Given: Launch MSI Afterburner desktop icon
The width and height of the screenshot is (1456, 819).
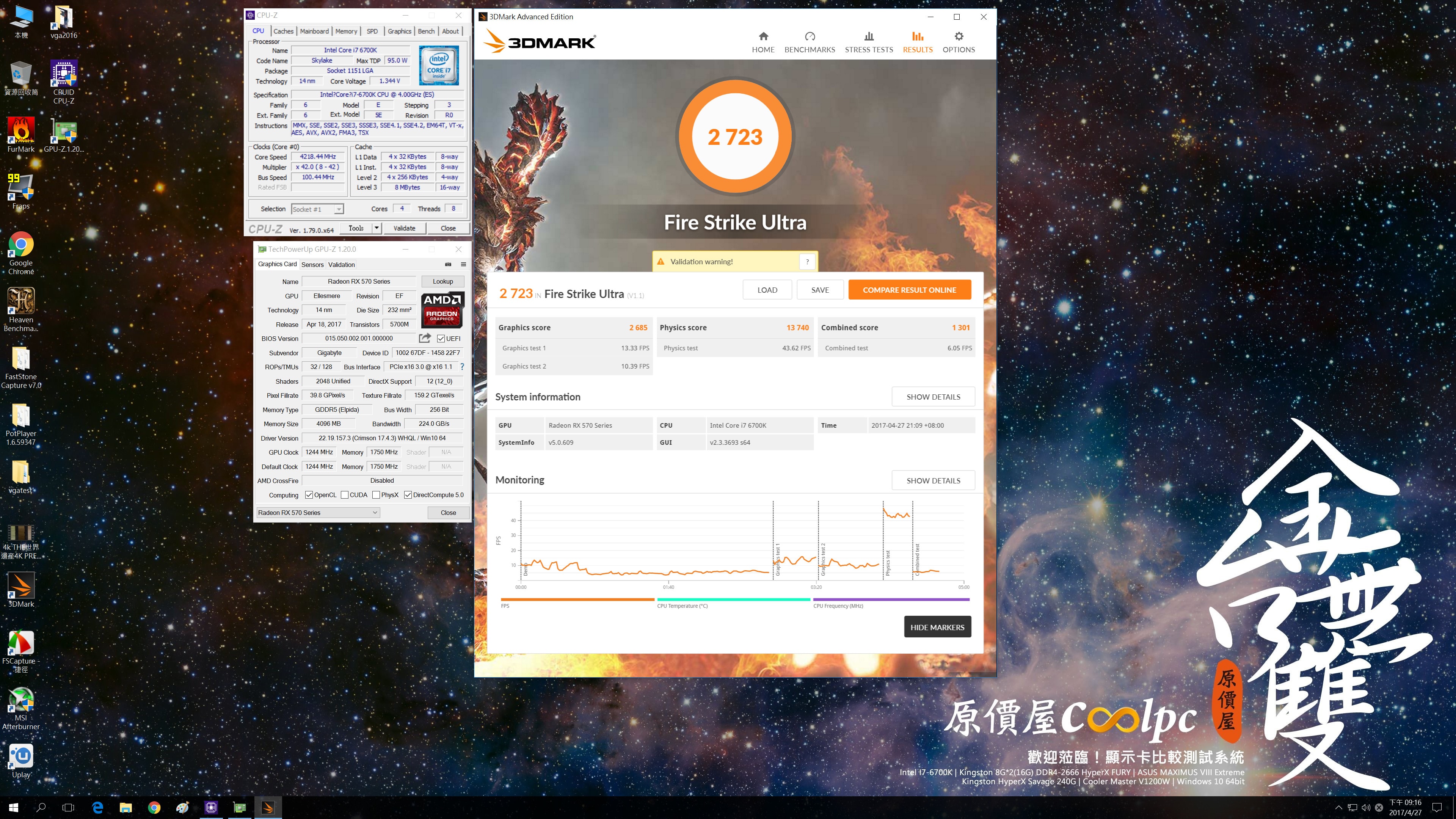Looking at the screenshot, I should 21,708.
